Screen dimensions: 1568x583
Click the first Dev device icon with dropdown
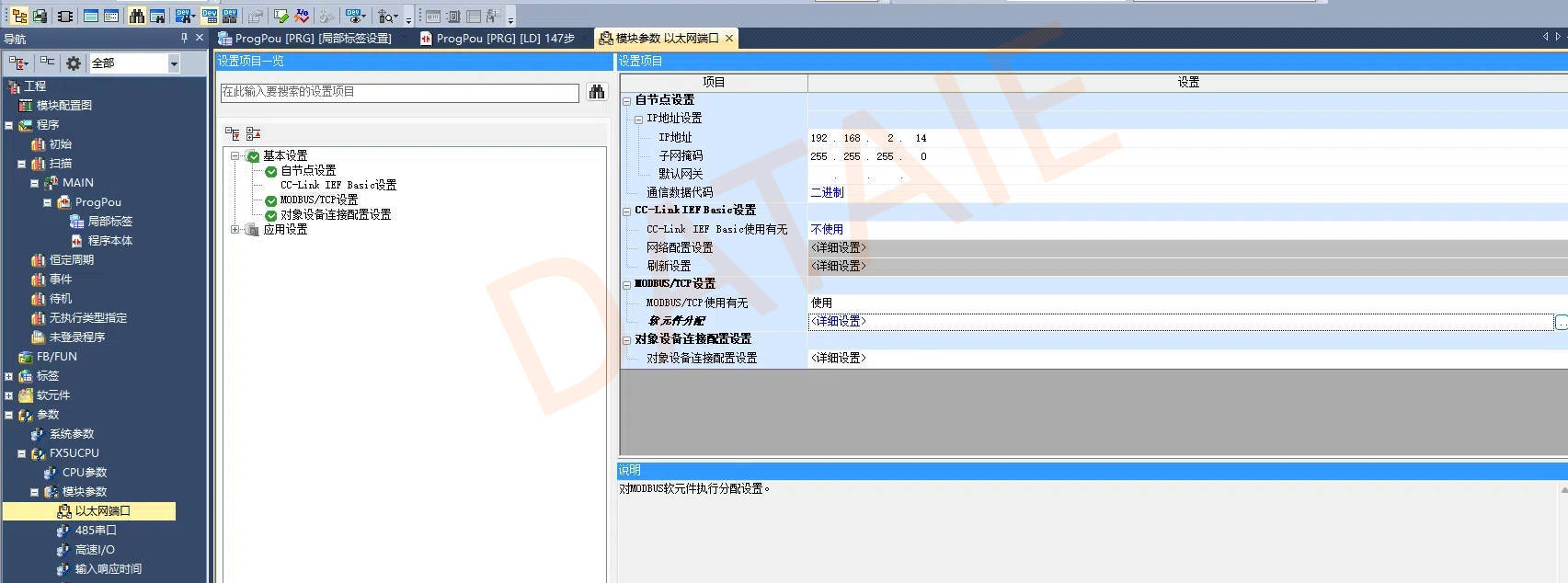coord(185,16)
